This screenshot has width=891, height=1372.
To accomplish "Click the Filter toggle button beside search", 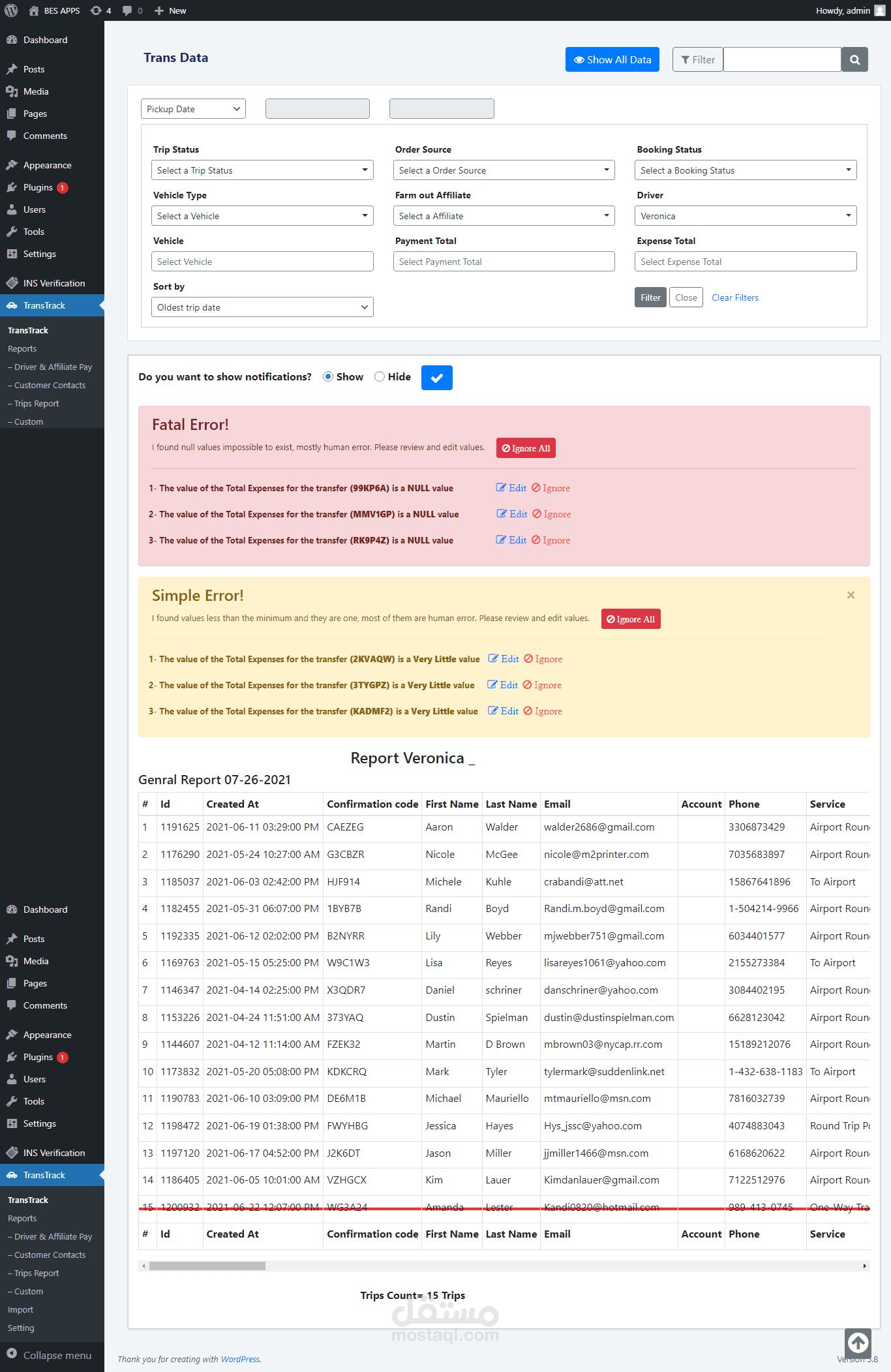I will (698, 59).
